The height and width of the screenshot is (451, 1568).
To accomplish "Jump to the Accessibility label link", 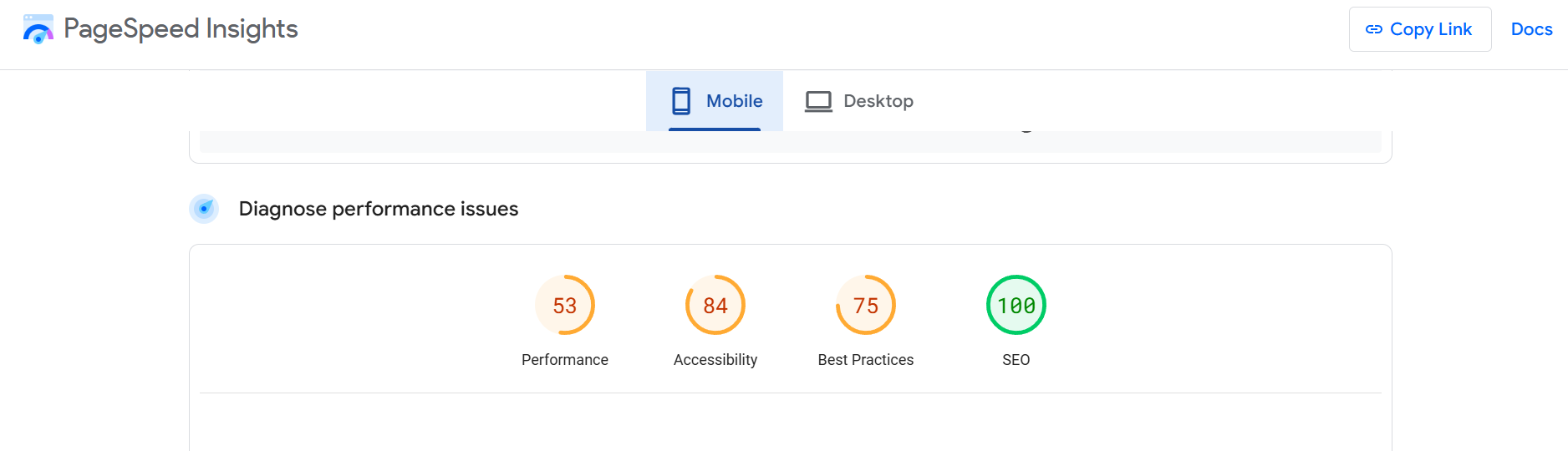I will (715, 360).
